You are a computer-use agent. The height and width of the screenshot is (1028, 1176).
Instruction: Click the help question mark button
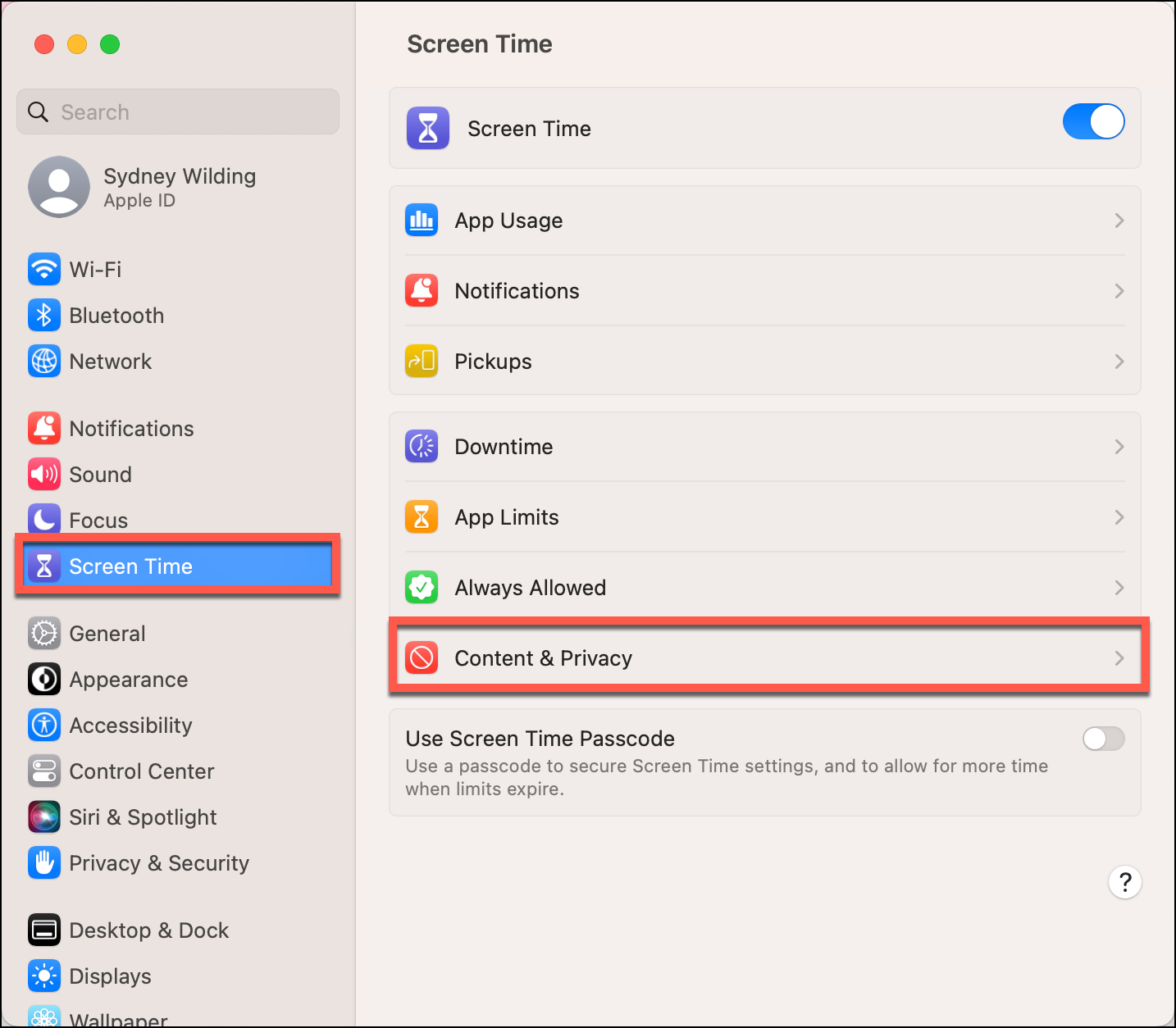coord(1125,882)
